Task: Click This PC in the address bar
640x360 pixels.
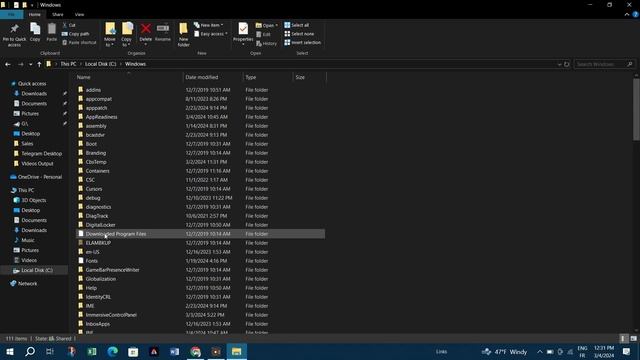Action: [x=68, y=64]
